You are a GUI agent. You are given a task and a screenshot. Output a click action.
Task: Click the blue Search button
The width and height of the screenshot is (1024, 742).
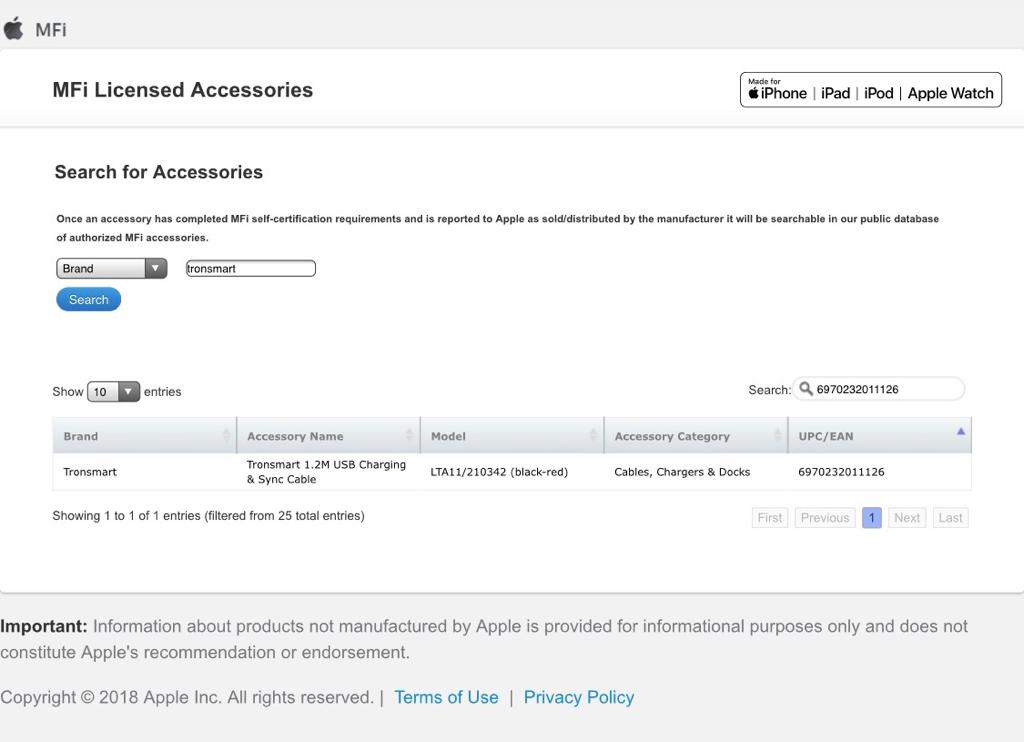click(89, 299)
